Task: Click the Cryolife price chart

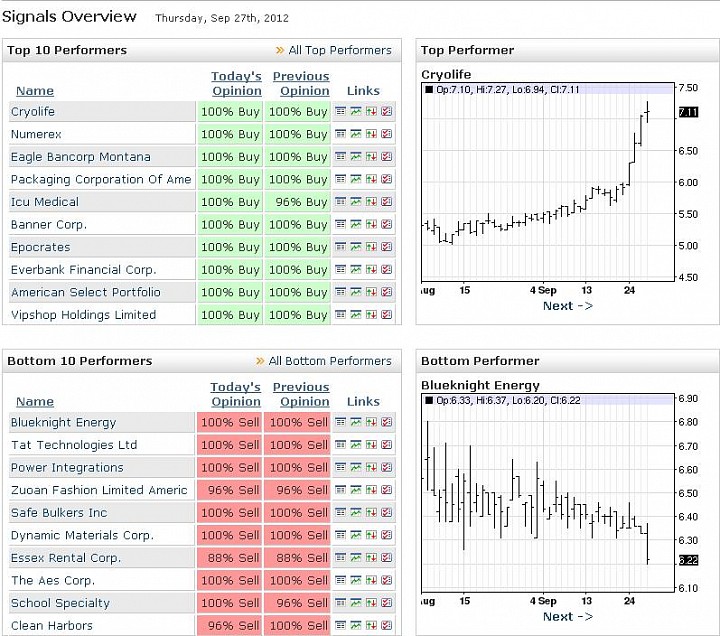Action: coord(548,183)
